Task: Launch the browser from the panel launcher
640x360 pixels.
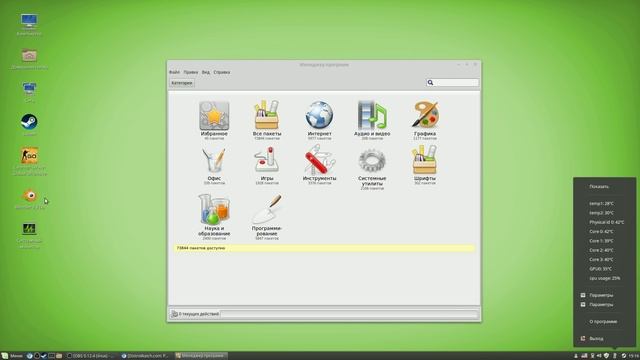Action: (x=29, y=356)
